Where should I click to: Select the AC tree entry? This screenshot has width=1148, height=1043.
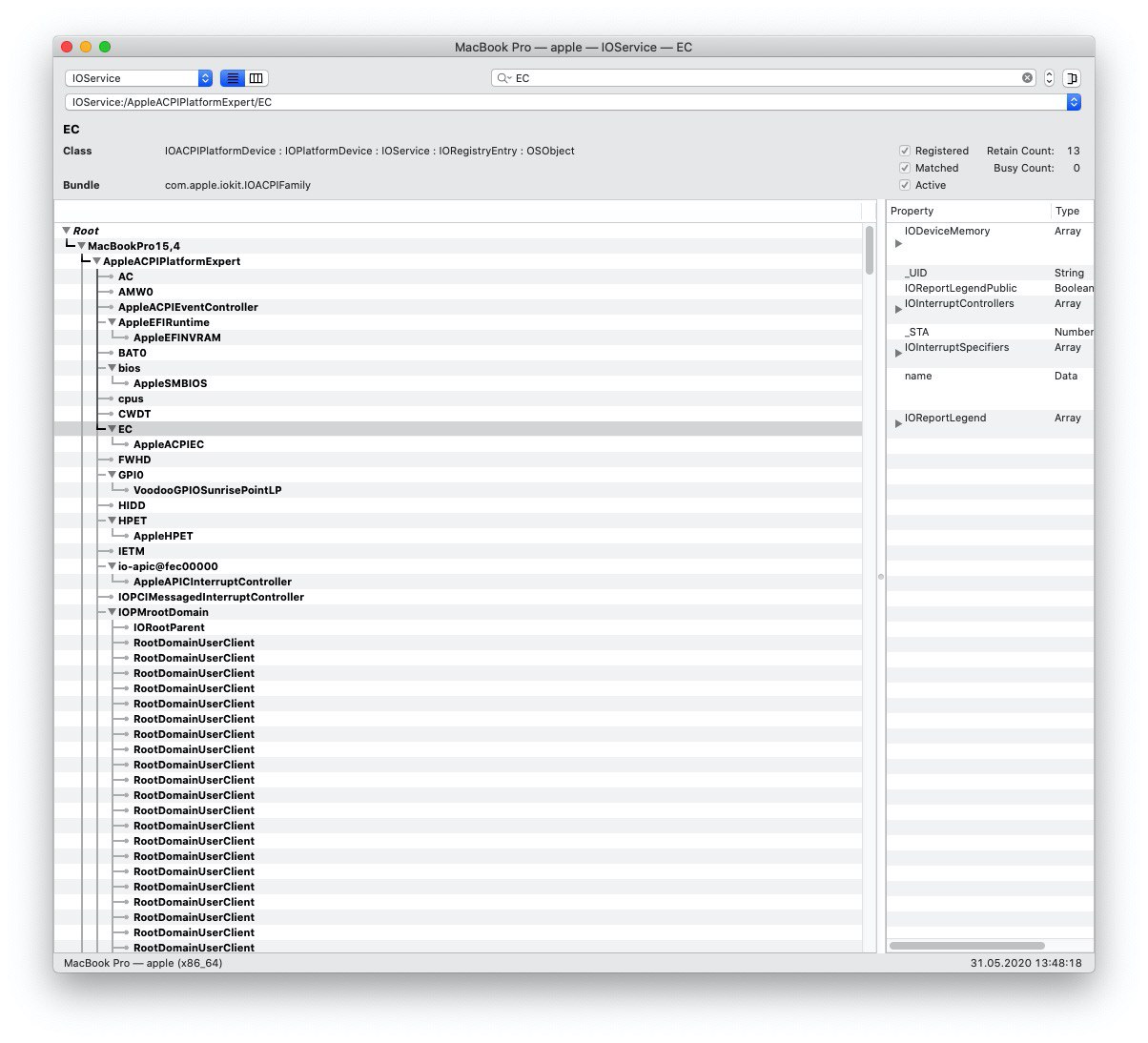click(x=126, y=276)
